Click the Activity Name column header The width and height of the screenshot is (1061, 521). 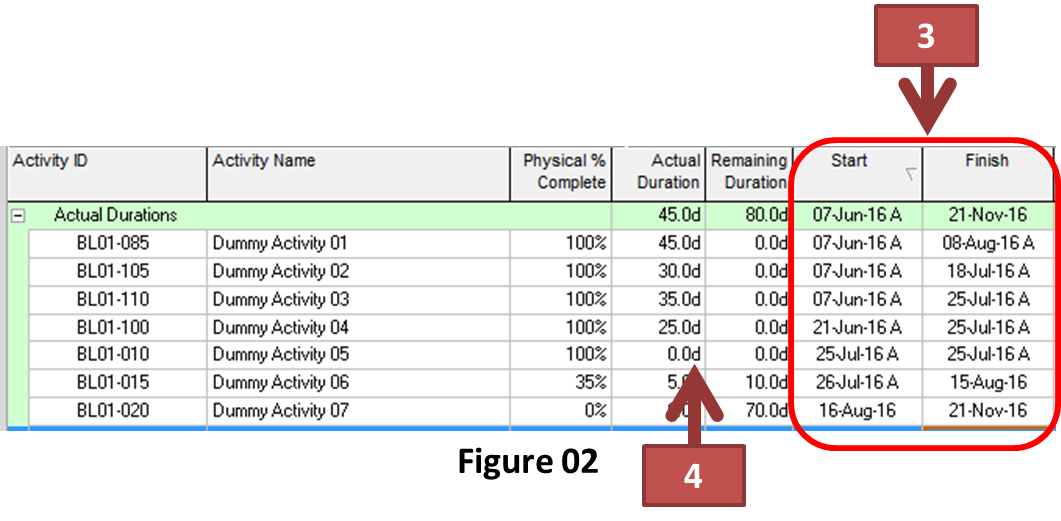(x=358, y=174)
